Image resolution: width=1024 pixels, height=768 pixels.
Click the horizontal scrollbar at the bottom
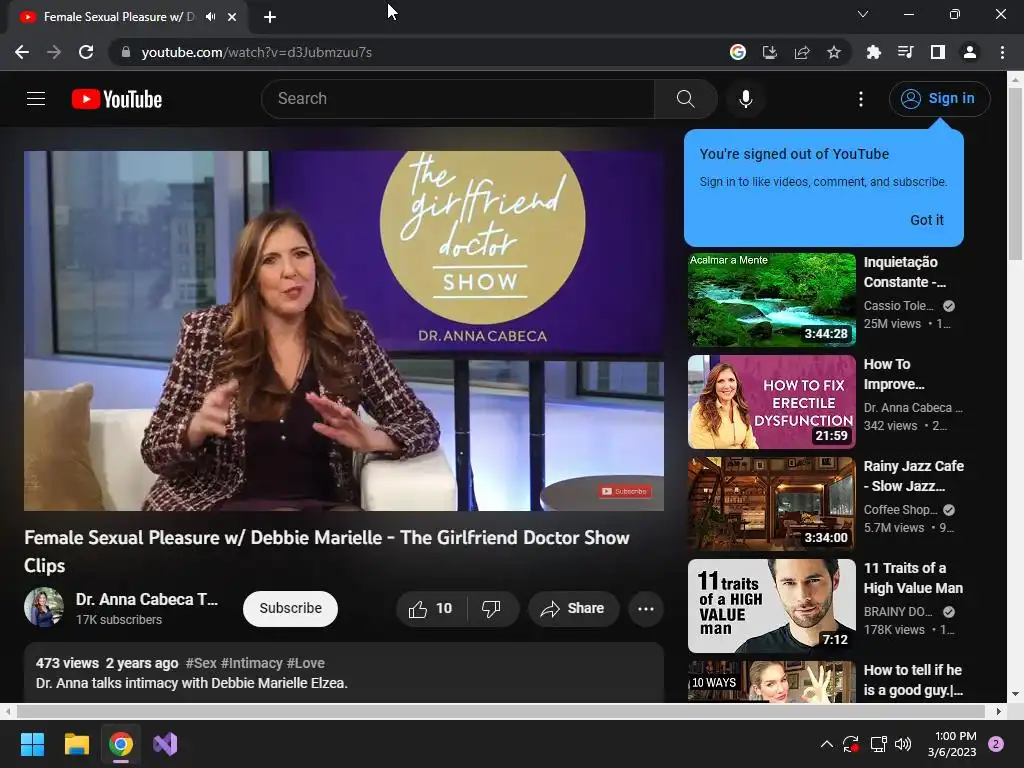tap(502, 711)
